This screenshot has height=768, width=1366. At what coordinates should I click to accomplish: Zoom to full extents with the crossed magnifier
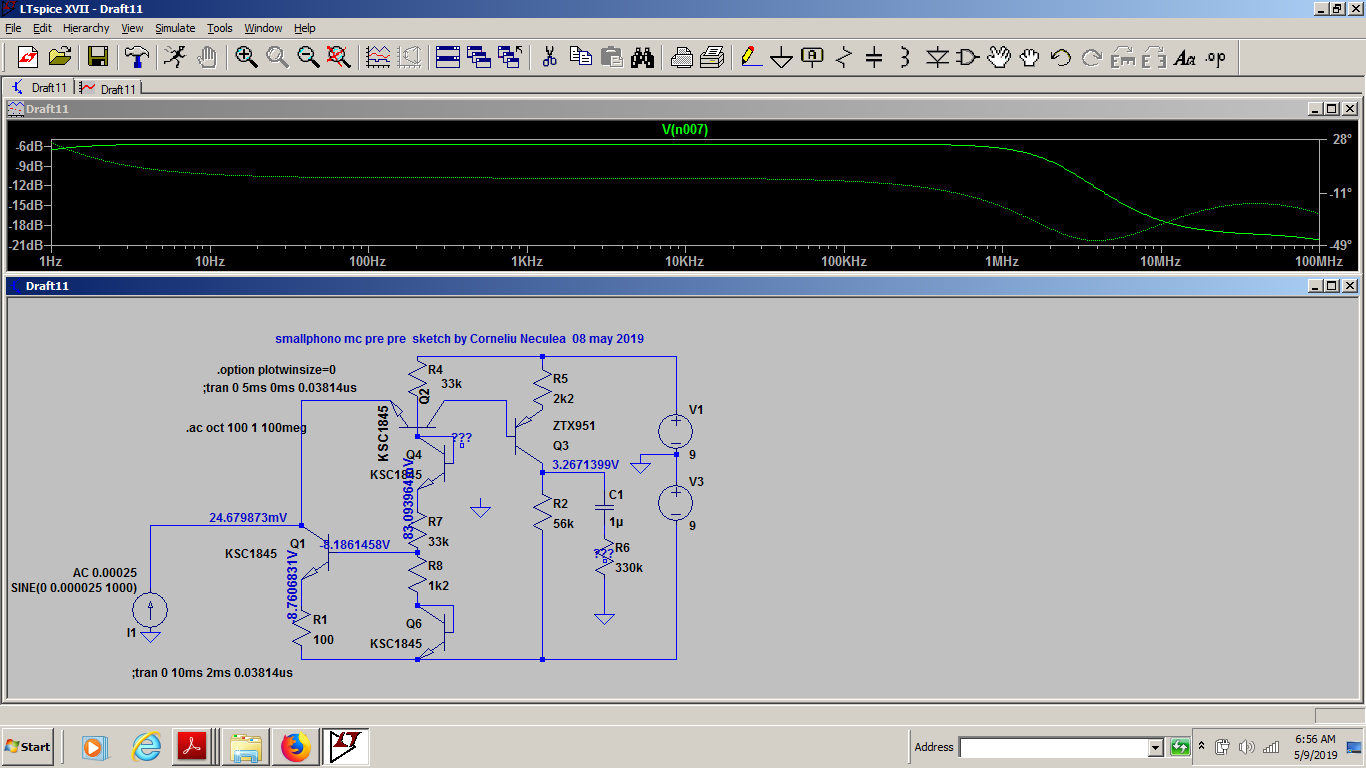pos(339,57)
